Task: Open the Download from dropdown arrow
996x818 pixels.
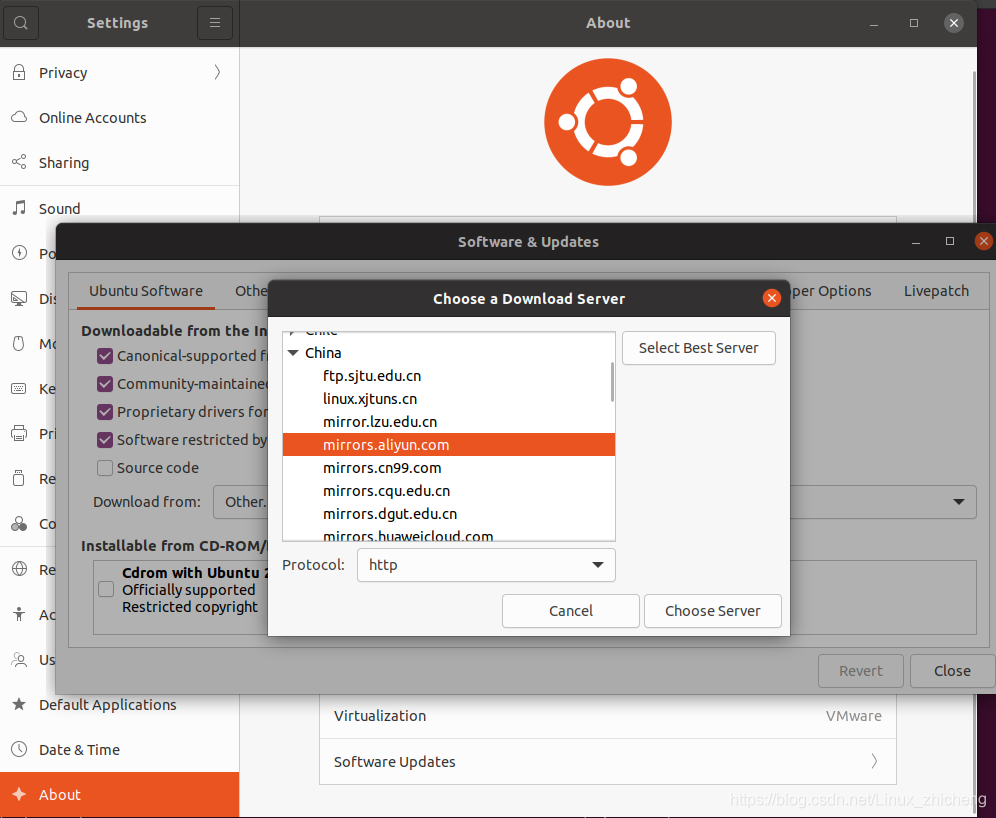Action: click(x=959, y=502)
